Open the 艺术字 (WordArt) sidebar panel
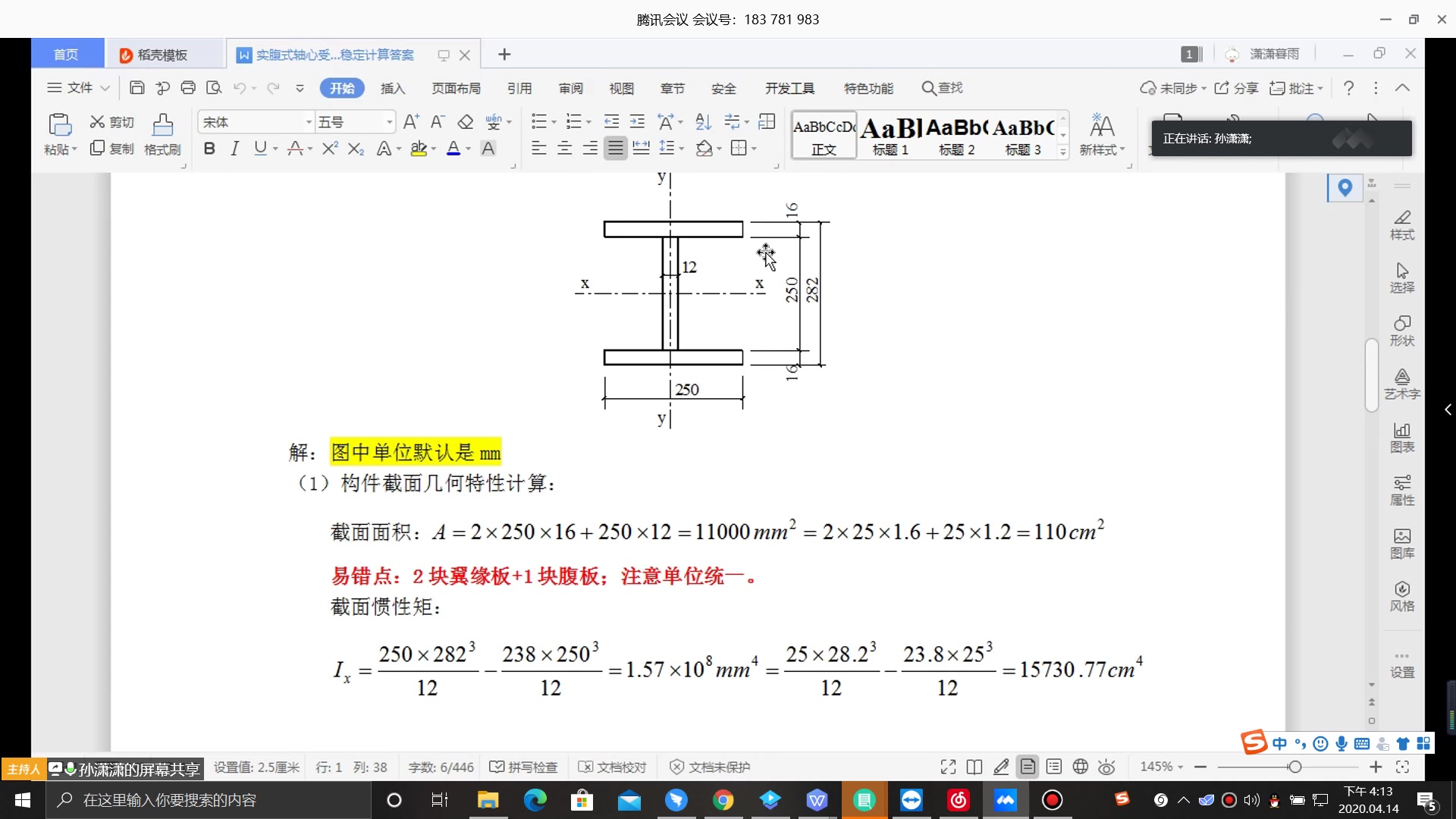 [x=1401, y=383]
